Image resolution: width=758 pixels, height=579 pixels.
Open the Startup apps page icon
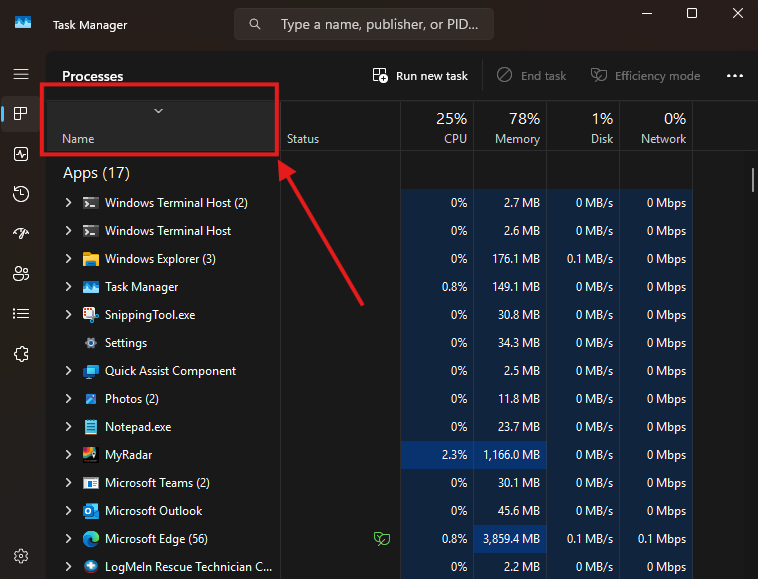point(21,233)
